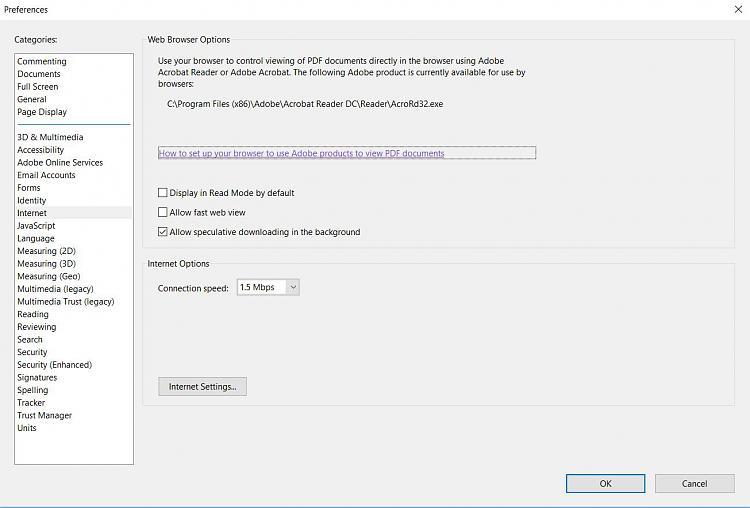Open the Accessibility category

coord(40,150)
